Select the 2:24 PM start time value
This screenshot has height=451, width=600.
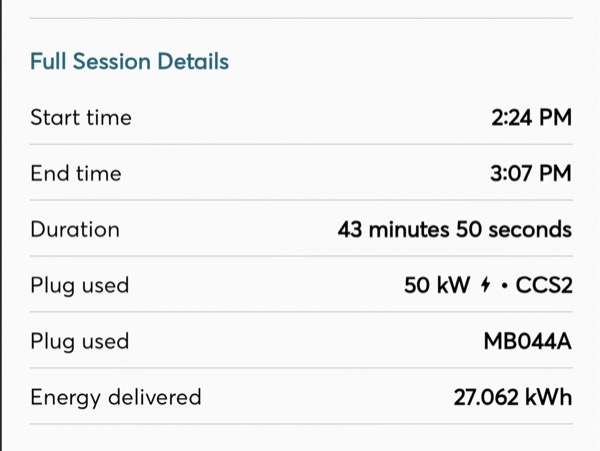click(532, 117)
